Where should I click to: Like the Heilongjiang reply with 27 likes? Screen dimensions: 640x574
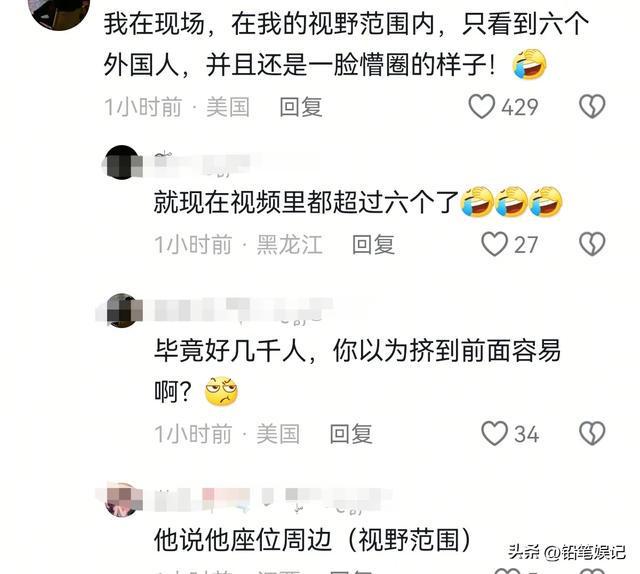point(494,244)
